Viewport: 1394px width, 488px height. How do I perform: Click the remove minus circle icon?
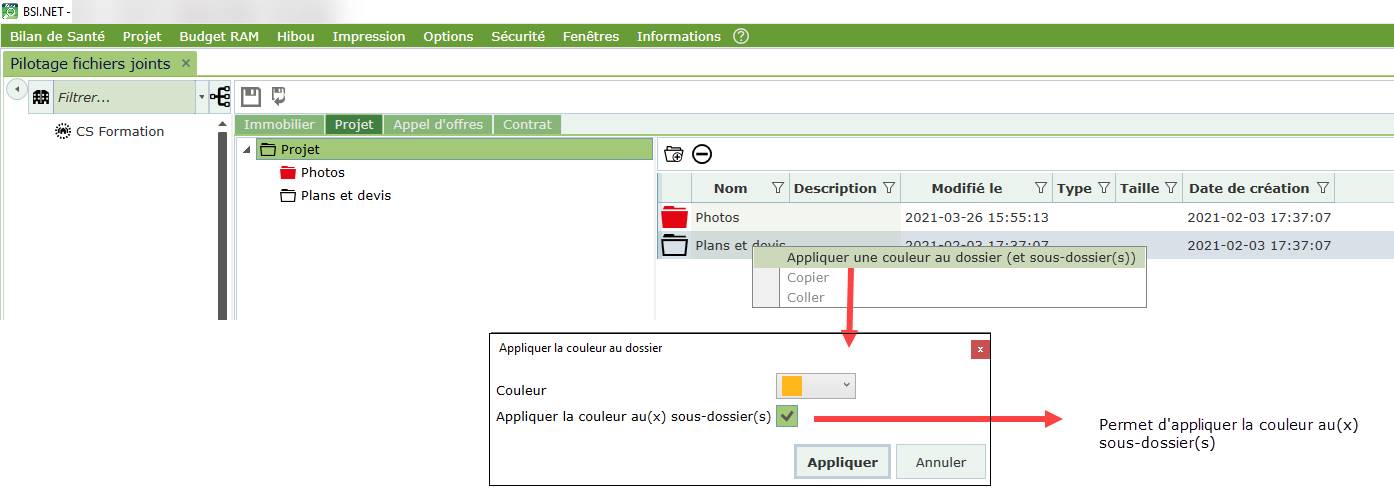tap(702, 154)
